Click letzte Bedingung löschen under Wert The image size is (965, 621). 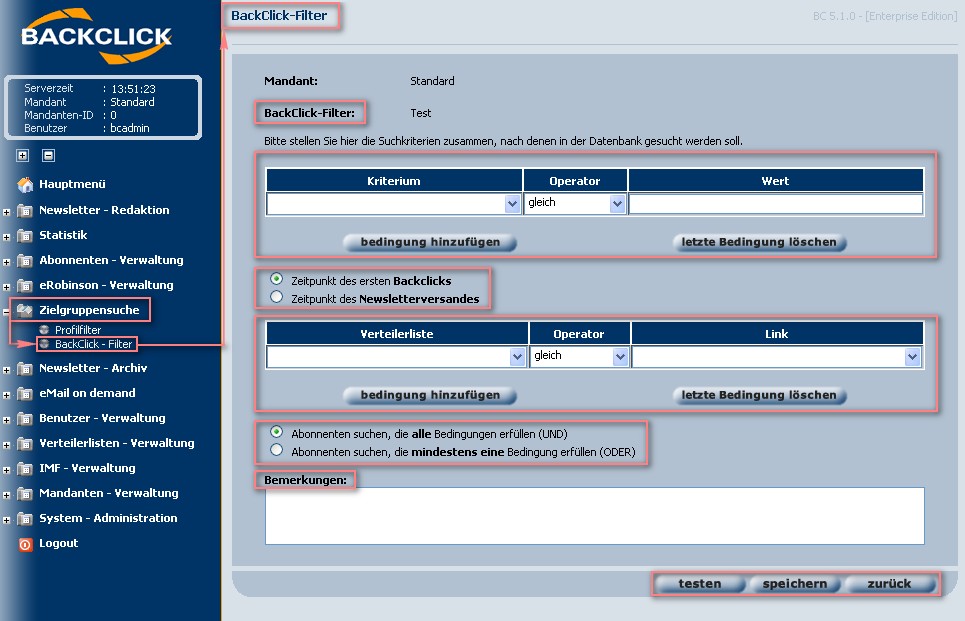[759, 242]
